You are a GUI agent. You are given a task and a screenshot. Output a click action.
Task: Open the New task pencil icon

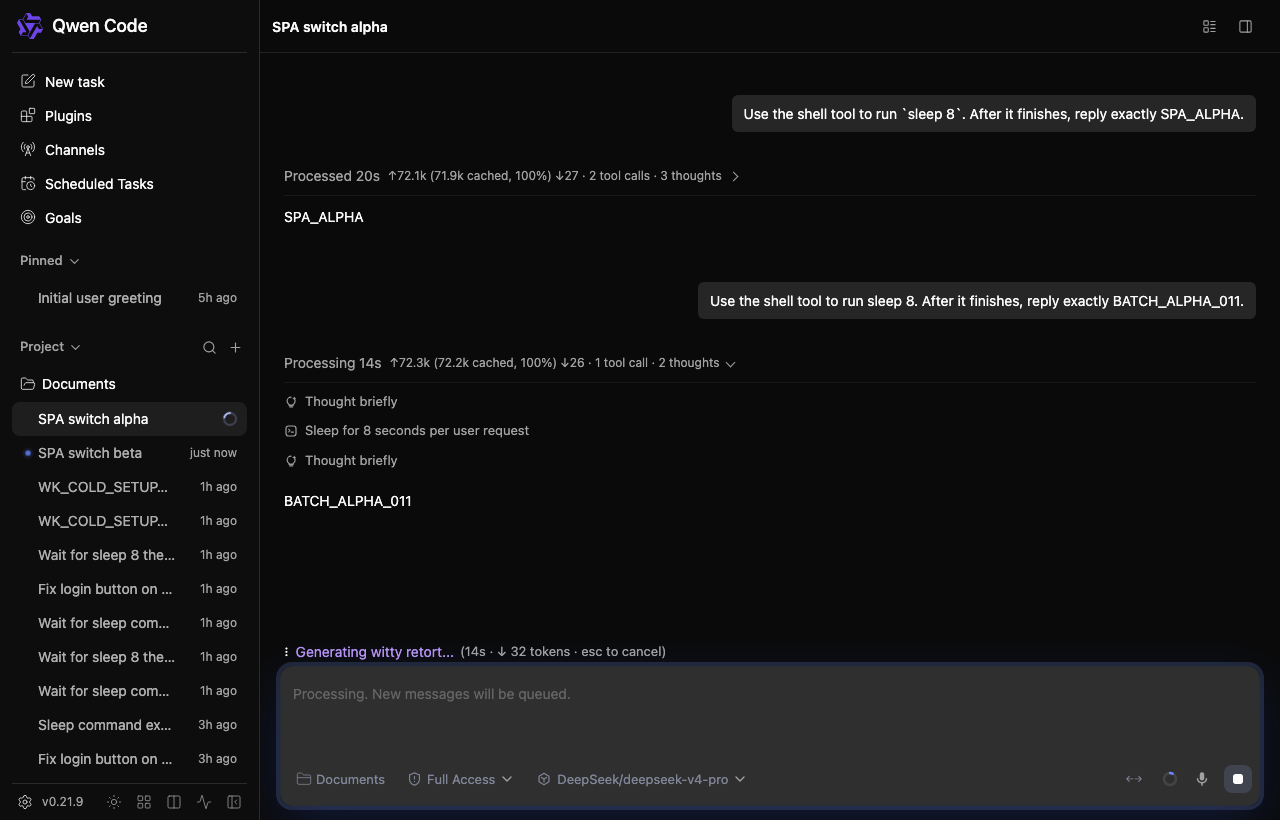28,81
